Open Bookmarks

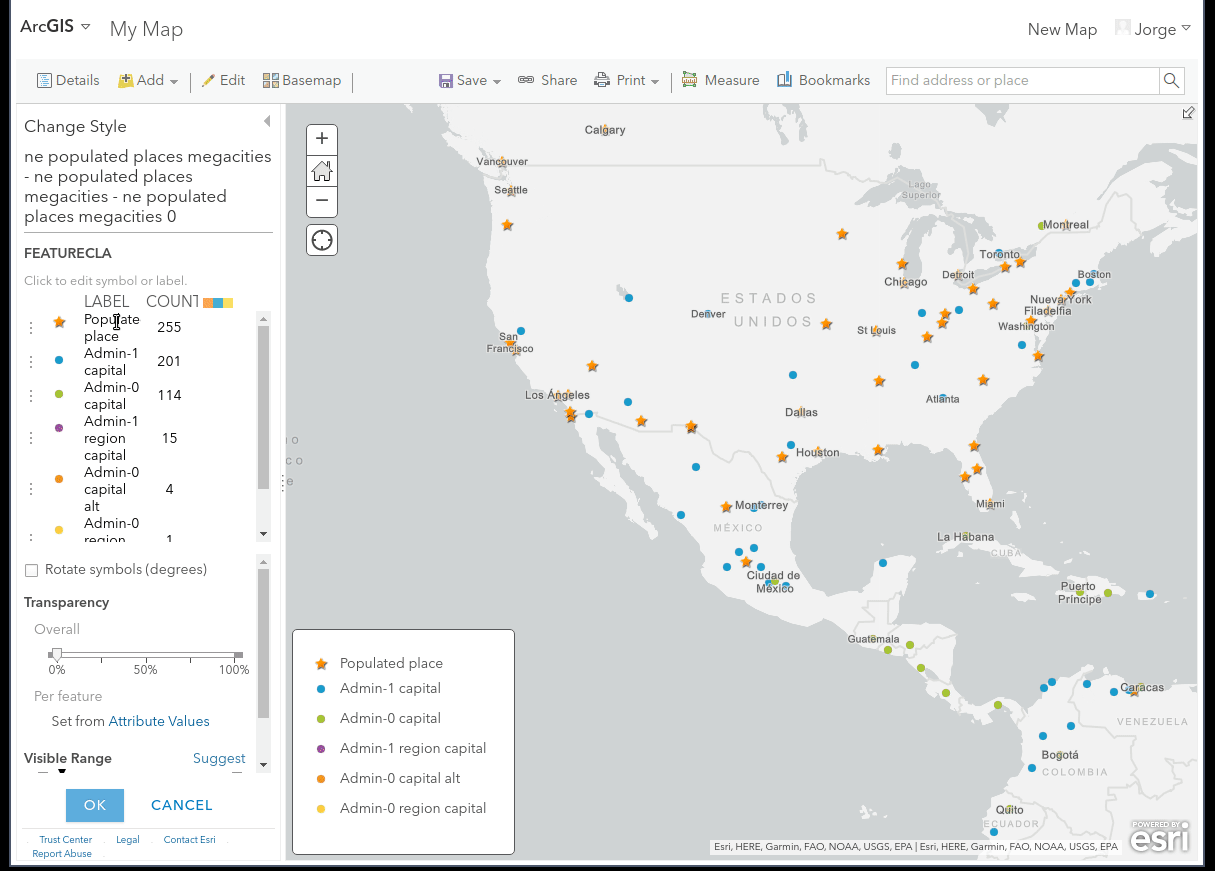[x=823, y=81]
